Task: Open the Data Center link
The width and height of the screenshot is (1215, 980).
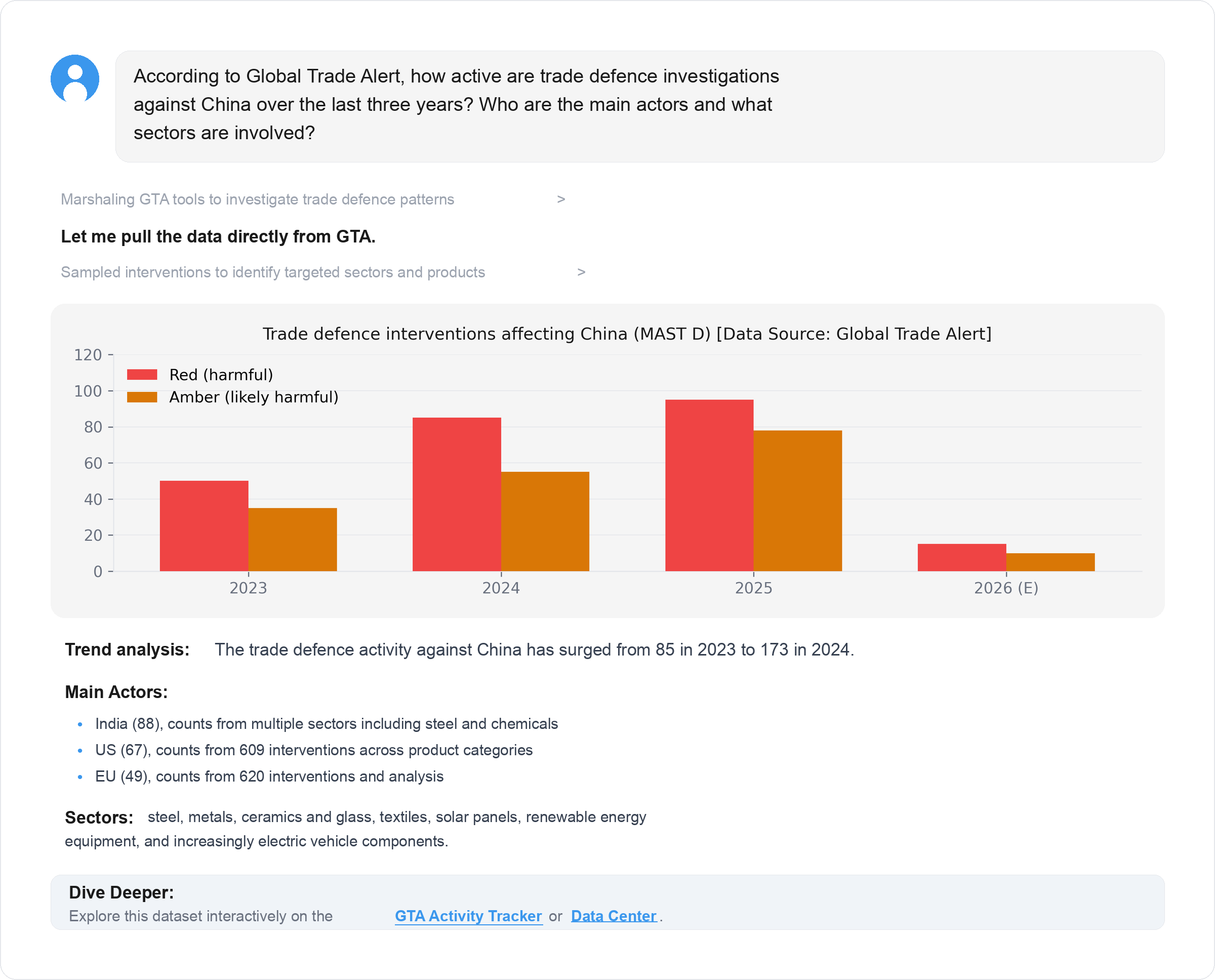Action: (x=613, y=916)
